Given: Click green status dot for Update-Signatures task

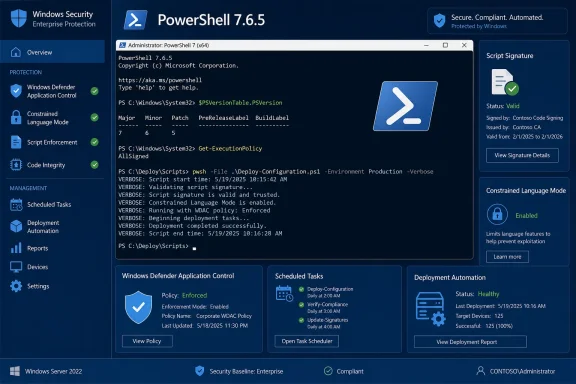Looking at the screenshot, I should (x=302, y=320).
